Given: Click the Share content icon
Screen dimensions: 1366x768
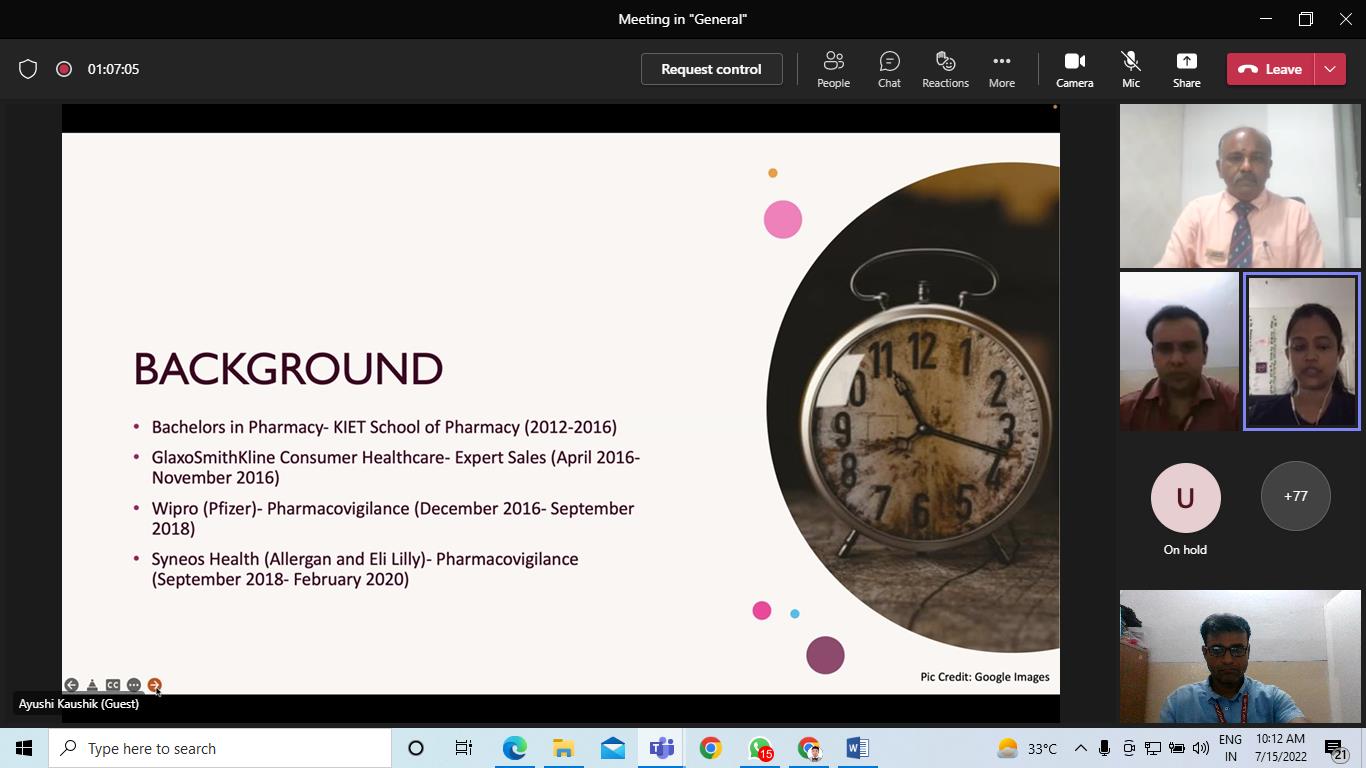Looking at the screenshot, I should pos(1186,69).
